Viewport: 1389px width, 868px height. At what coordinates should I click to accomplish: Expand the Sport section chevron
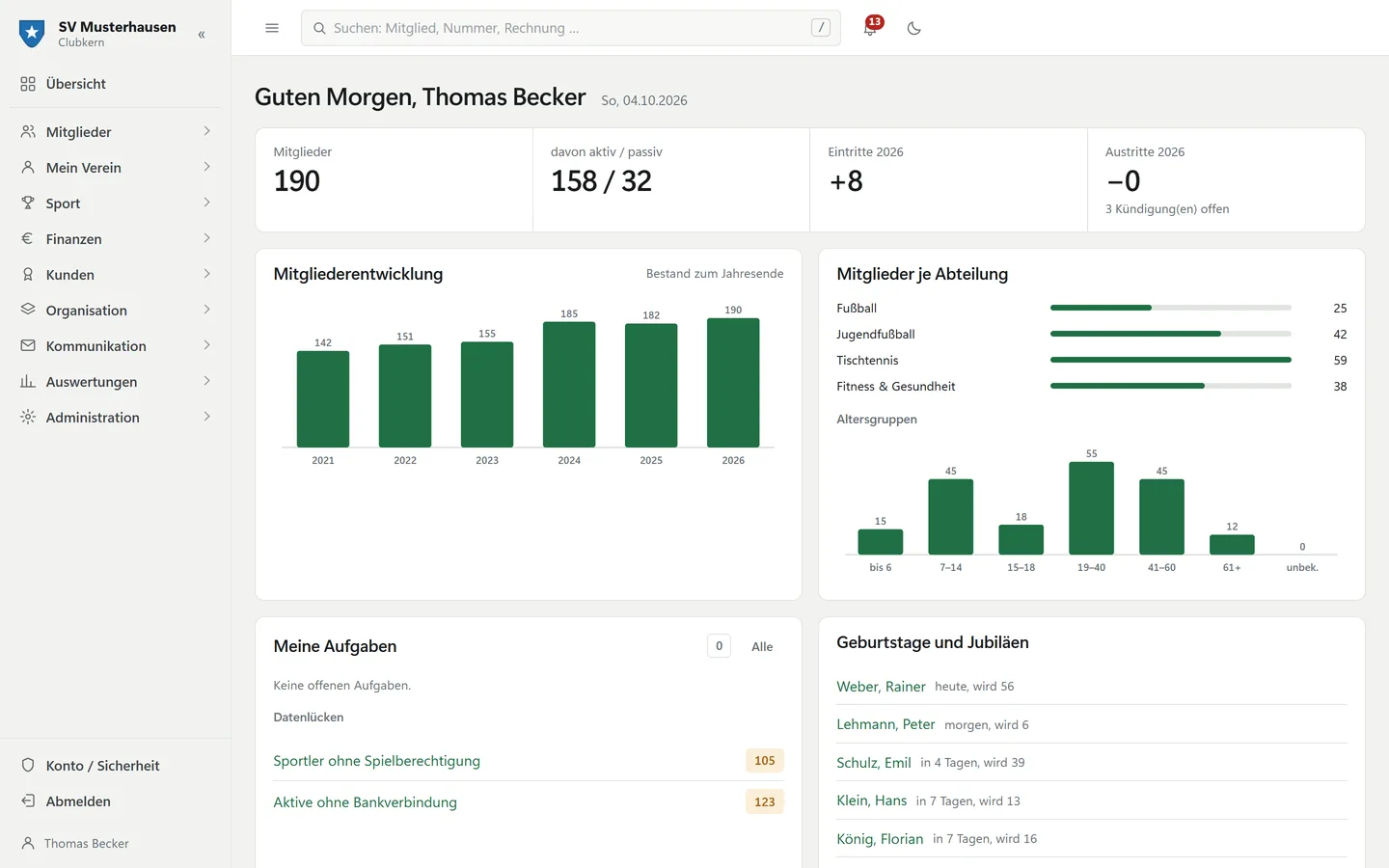click(x=206, y=203)
